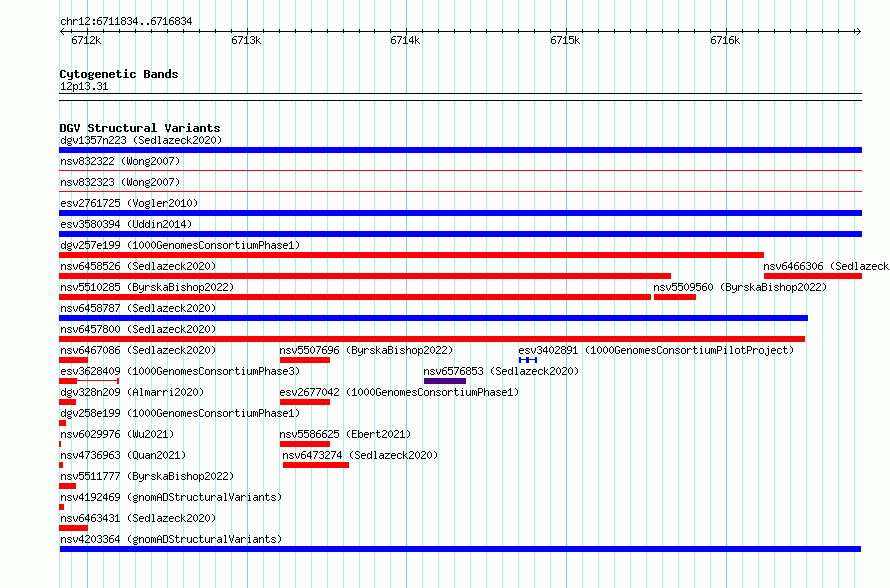Click nsv6457800 (Sedlazeck2020) label

coord(138,329)
